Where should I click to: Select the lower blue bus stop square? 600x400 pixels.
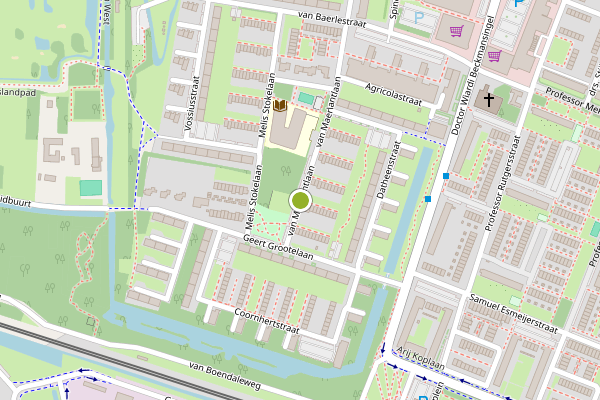click(428, 199)
